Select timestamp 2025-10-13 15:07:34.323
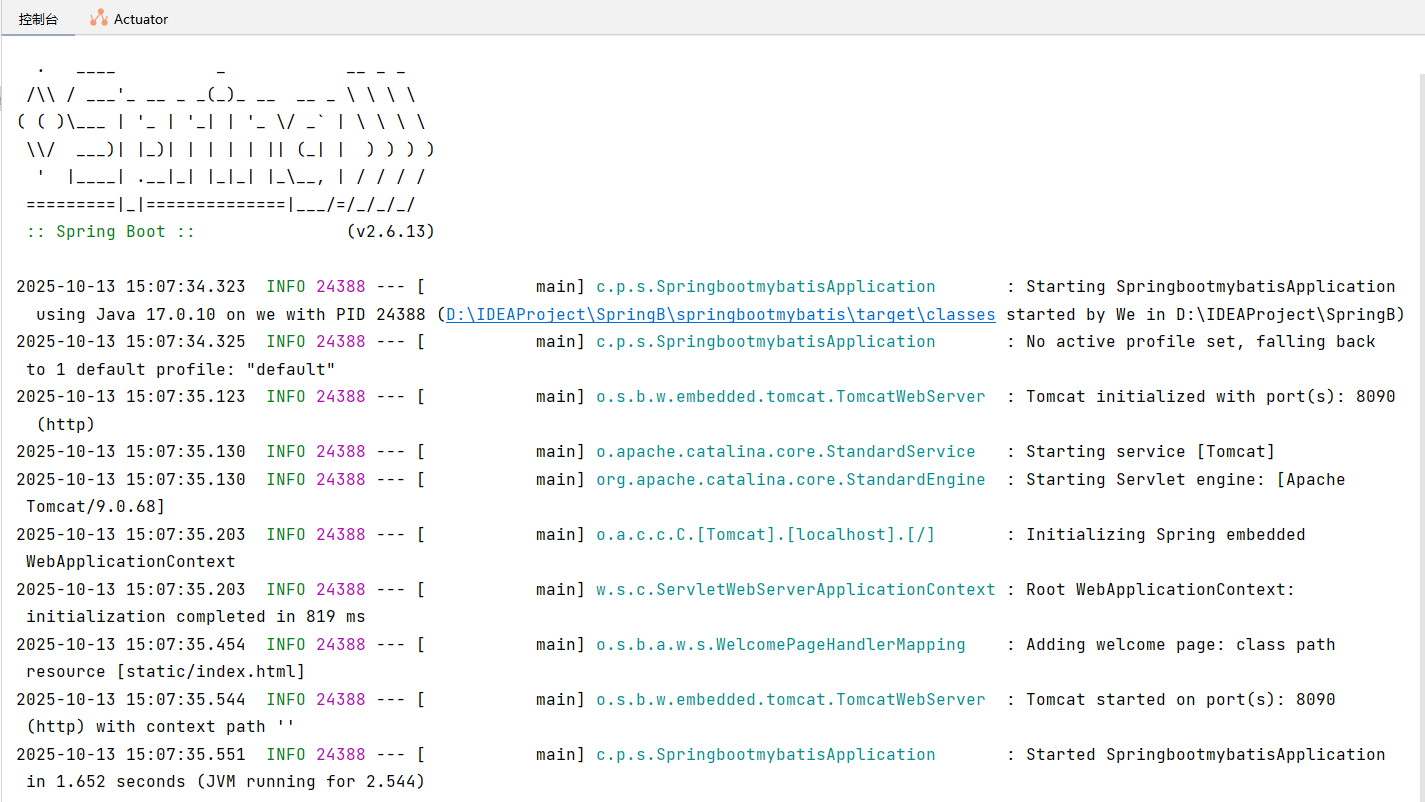The image size is (1425, 802). 131,286
